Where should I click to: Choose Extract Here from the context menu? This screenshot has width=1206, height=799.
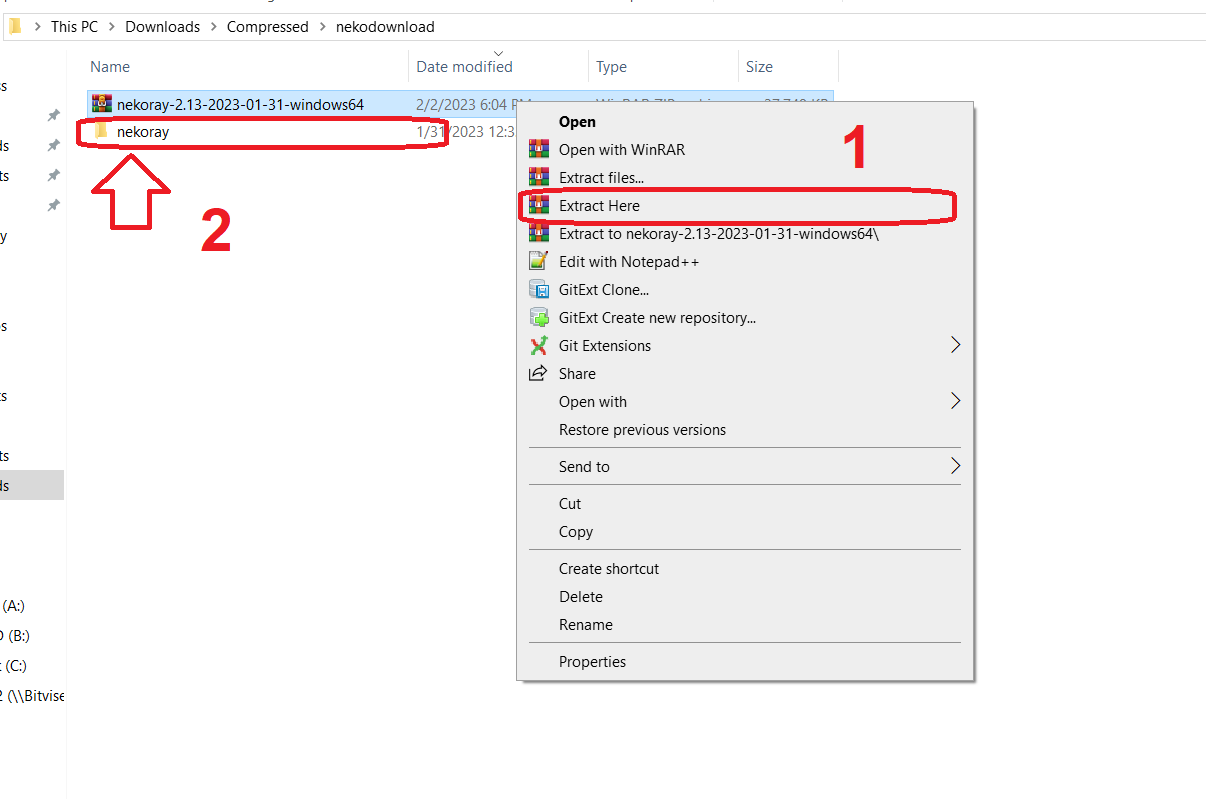pyautogui.click(x=599, y=206)
